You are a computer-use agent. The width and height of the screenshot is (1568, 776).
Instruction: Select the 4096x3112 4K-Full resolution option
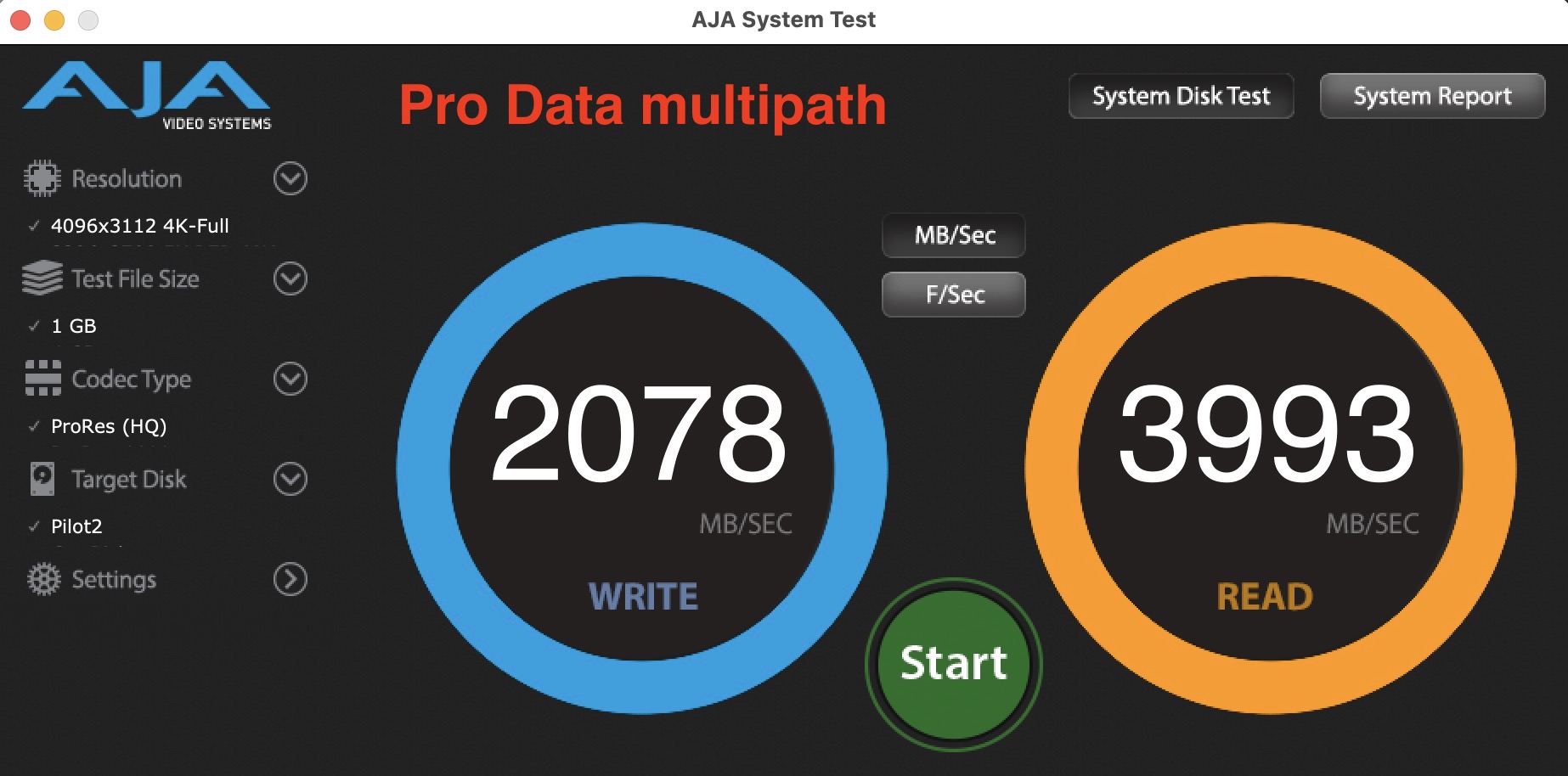(140, 226)
